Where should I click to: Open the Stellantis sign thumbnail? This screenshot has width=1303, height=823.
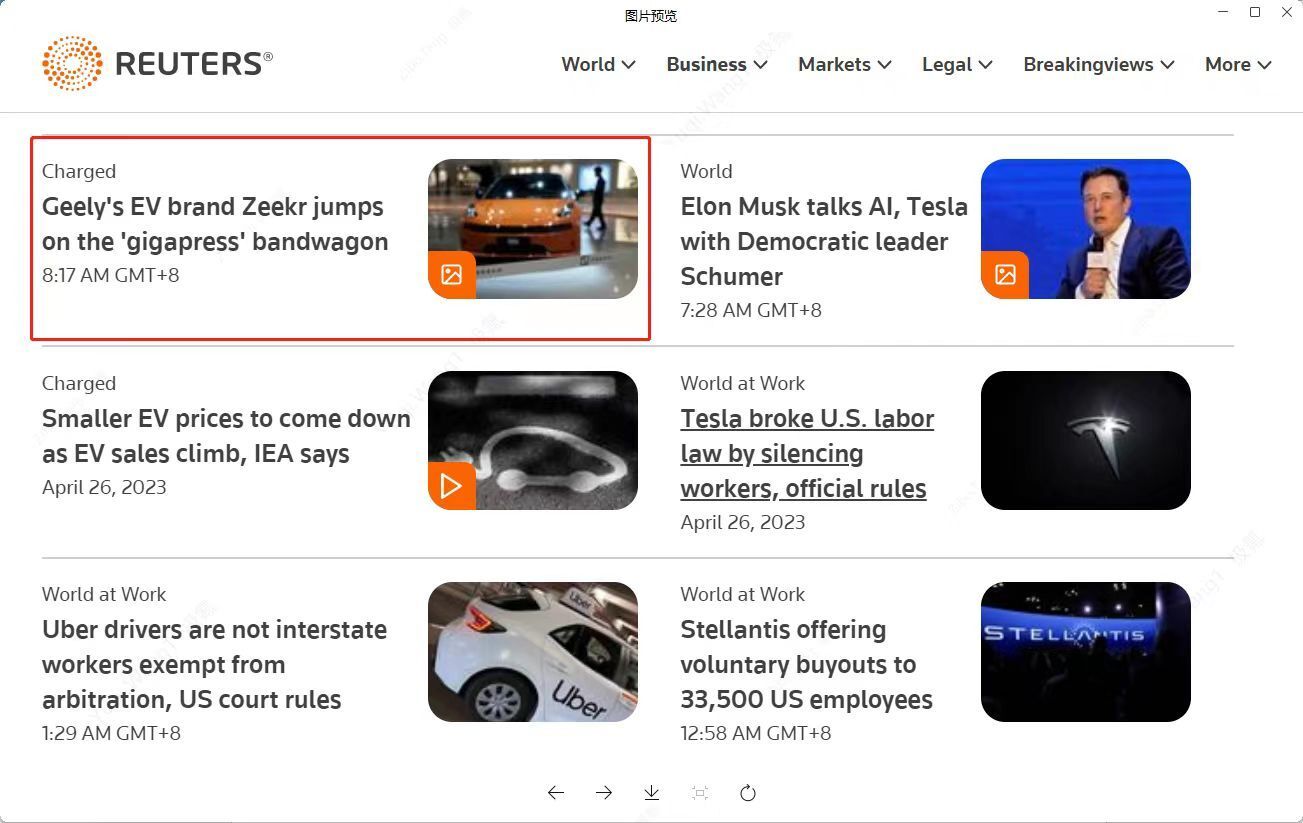click(x=1086, y=652)
